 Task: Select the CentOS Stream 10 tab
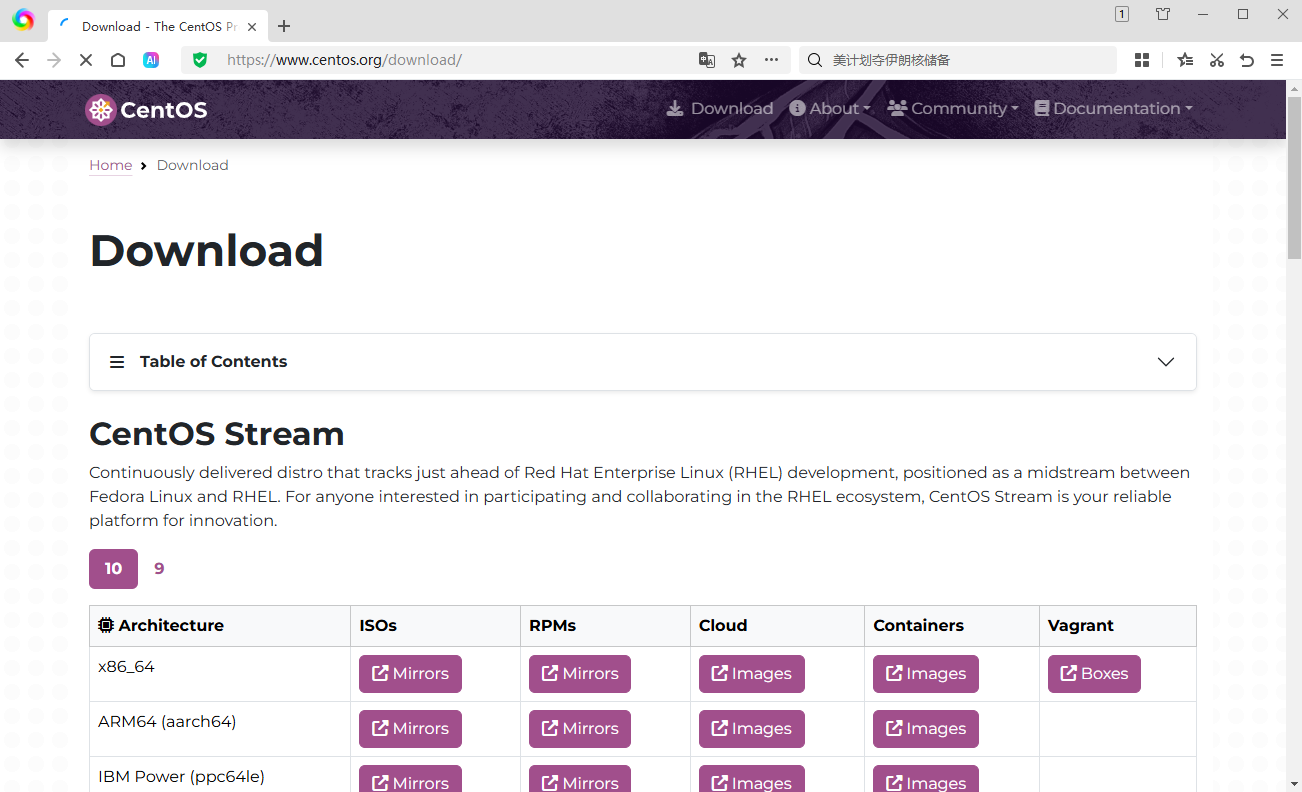pos(113,569)
